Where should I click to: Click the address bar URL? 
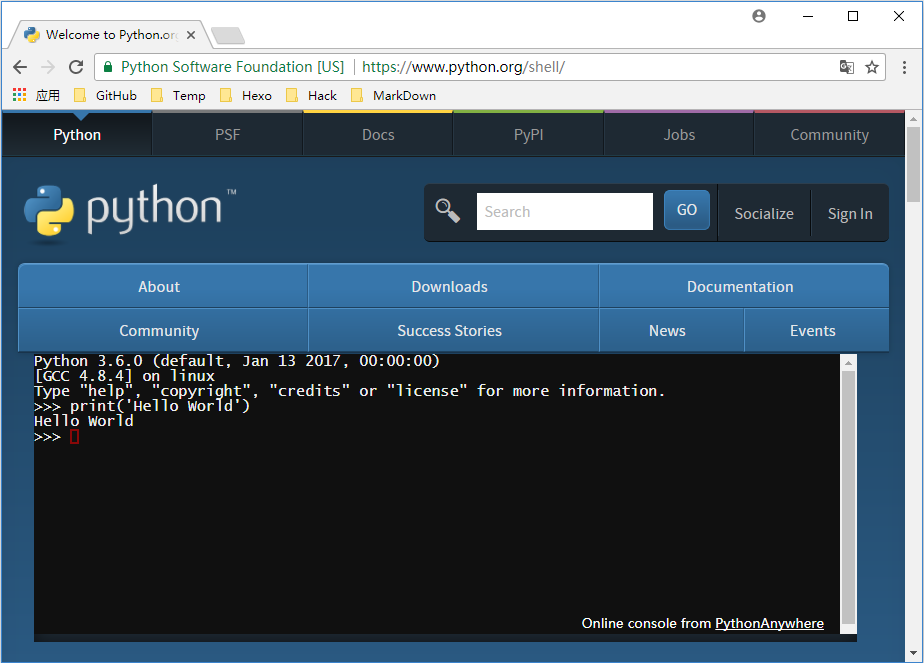(463, 67)
